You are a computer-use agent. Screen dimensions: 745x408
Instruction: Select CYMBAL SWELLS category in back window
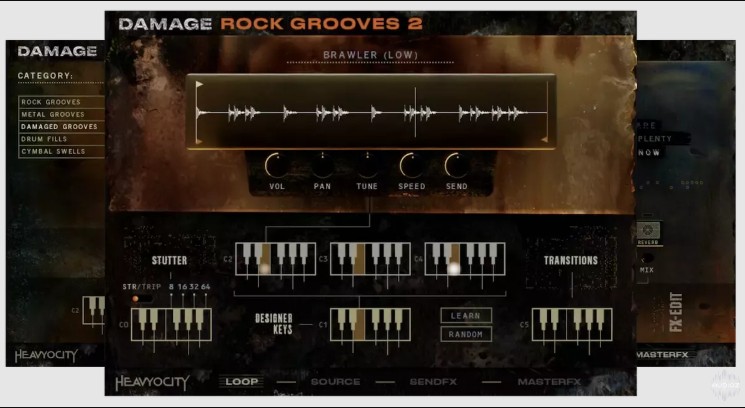coord(61,151)
